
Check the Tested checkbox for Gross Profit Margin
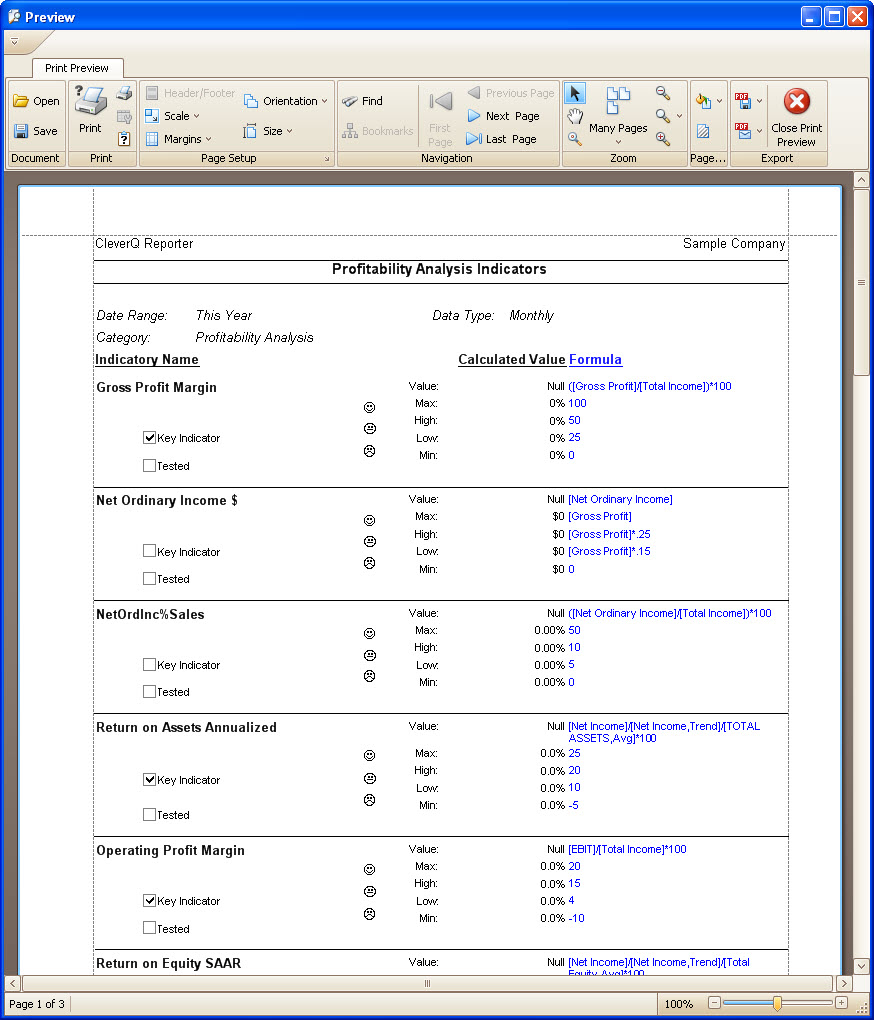coord(148,465)
